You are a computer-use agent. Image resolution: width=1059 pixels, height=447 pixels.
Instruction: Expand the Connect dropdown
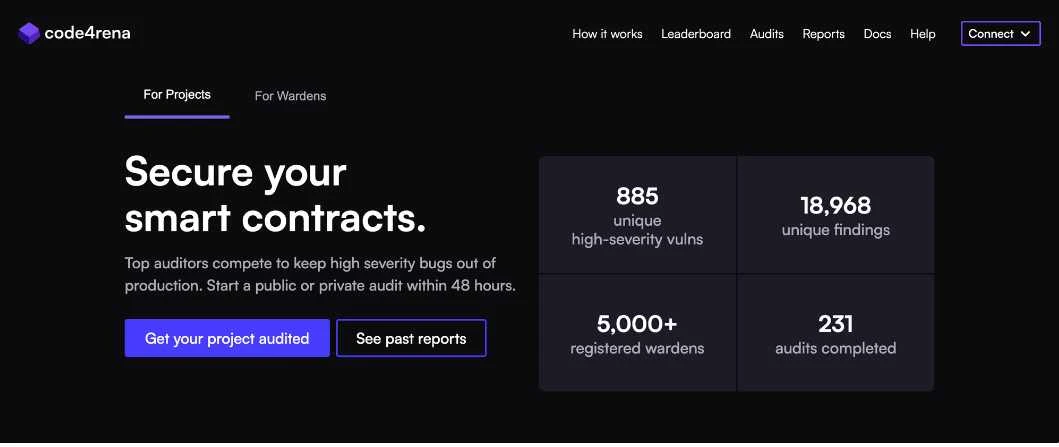point(1000,34)
